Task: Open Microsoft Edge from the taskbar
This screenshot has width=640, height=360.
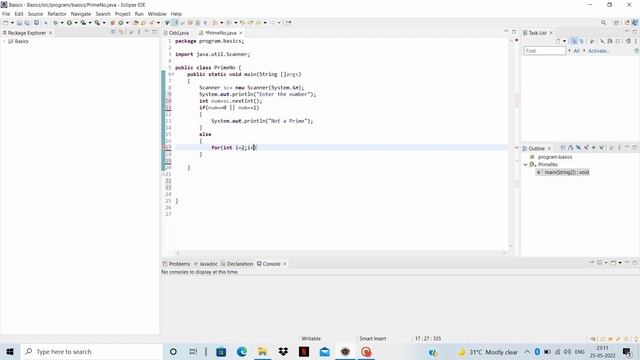Action: point(242,352)
